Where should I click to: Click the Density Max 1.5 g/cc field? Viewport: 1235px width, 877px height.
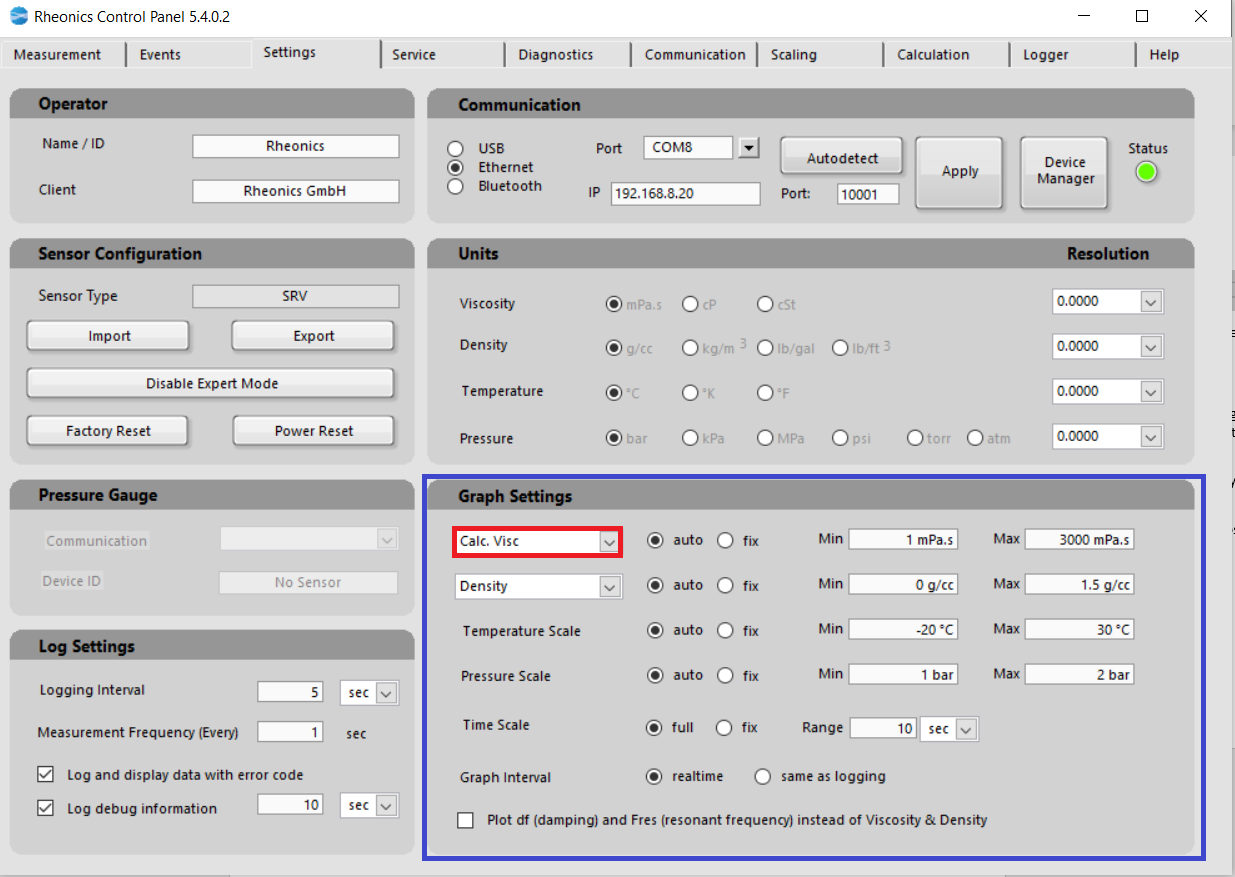pyautogui.click(x=1079, y=584)
